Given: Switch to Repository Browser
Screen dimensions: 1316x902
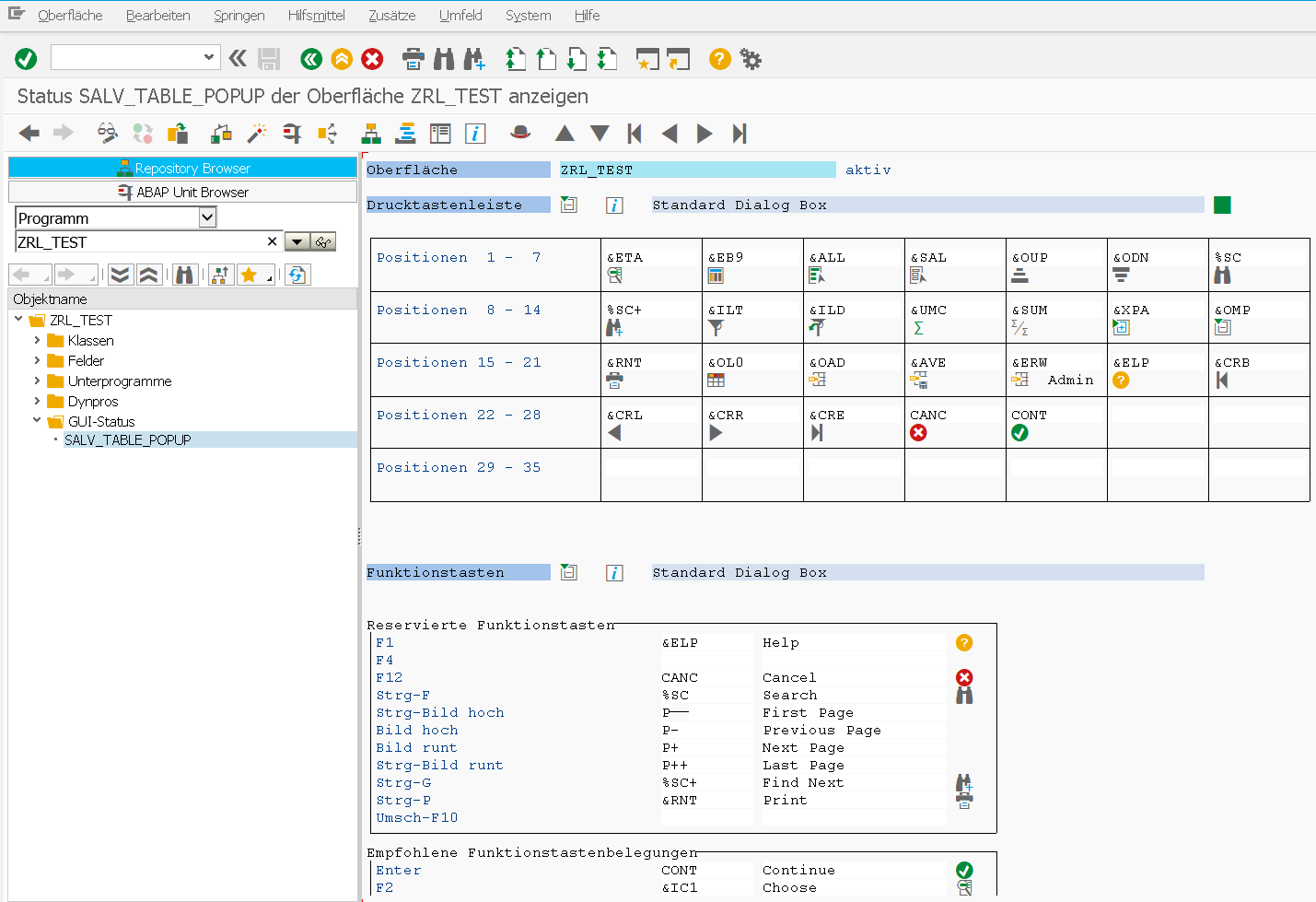Looking at the screenshot, I should pos(182,168).
